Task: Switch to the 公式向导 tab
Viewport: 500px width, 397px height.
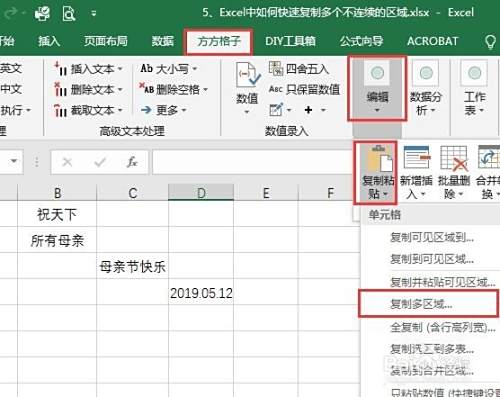Action: 361,41
